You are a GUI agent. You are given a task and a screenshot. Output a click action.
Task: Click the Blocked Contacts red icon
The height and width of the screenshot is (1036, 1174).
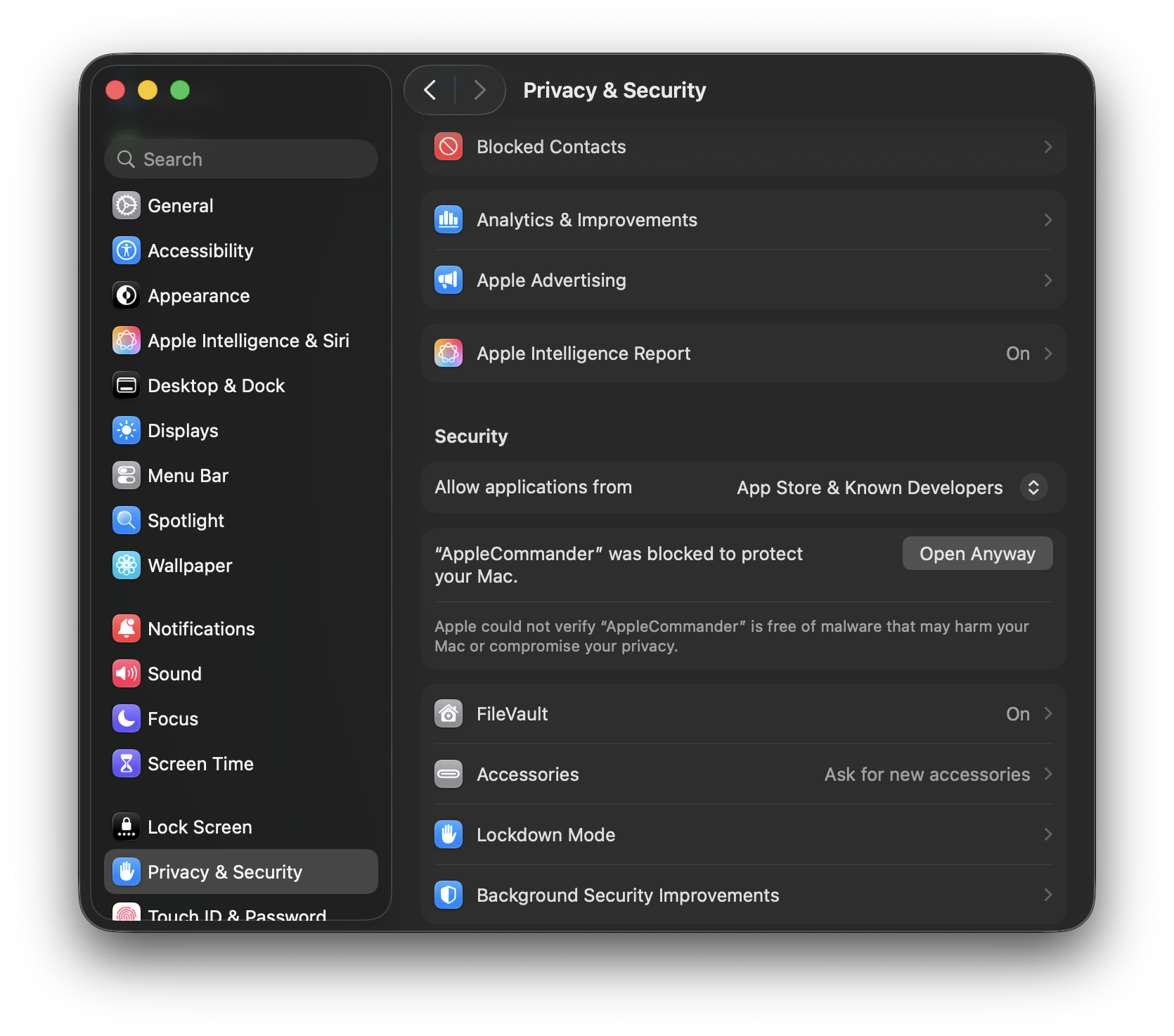click(x=449, y=147)
